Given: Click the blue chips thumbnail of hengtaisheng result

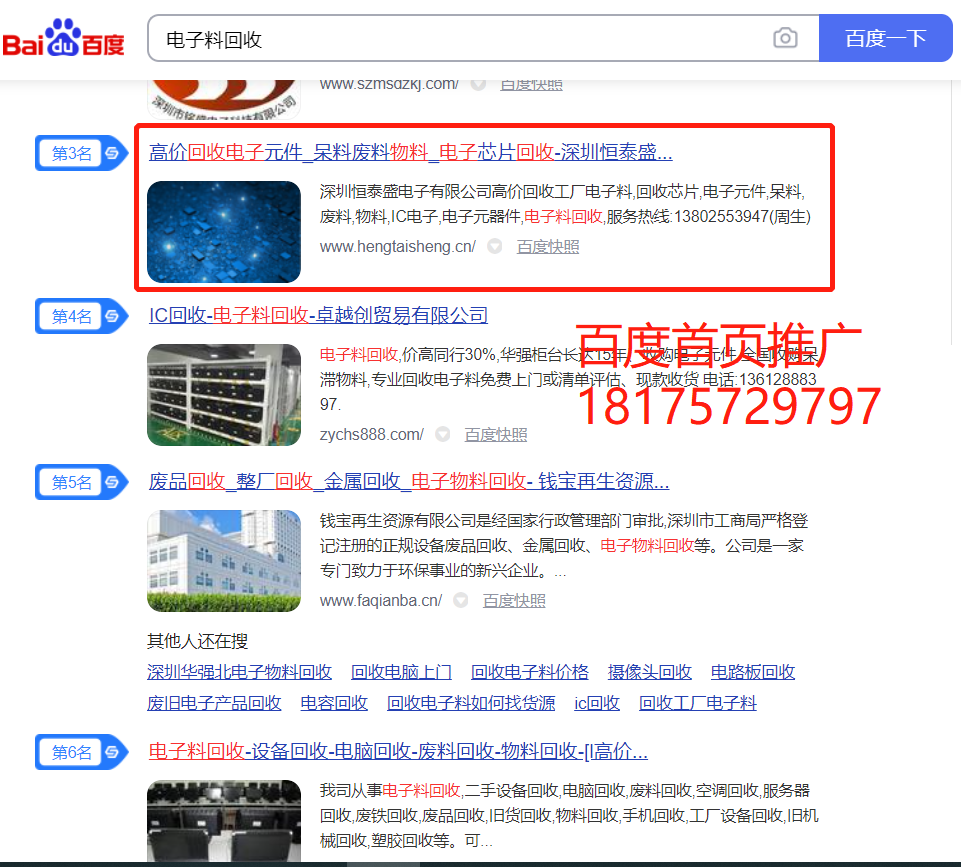Looking at the screenshot, I should 224,232.
